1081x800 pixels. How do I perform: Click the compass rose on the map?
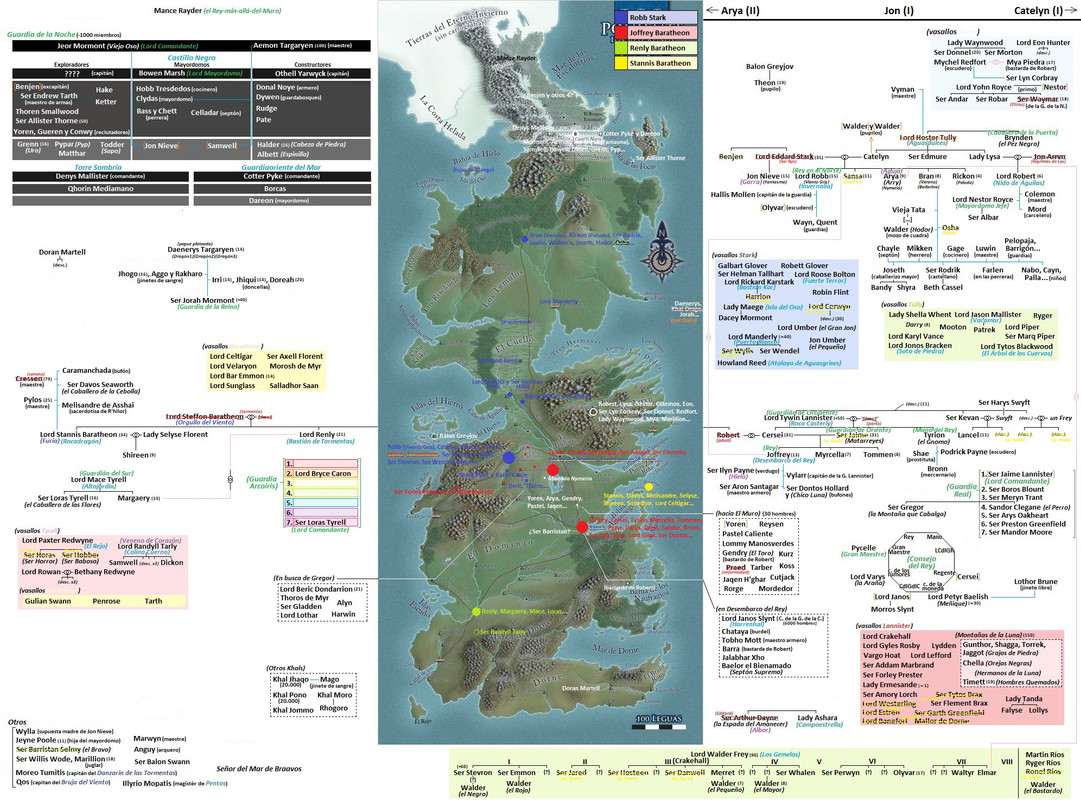(x=662, y=252)
